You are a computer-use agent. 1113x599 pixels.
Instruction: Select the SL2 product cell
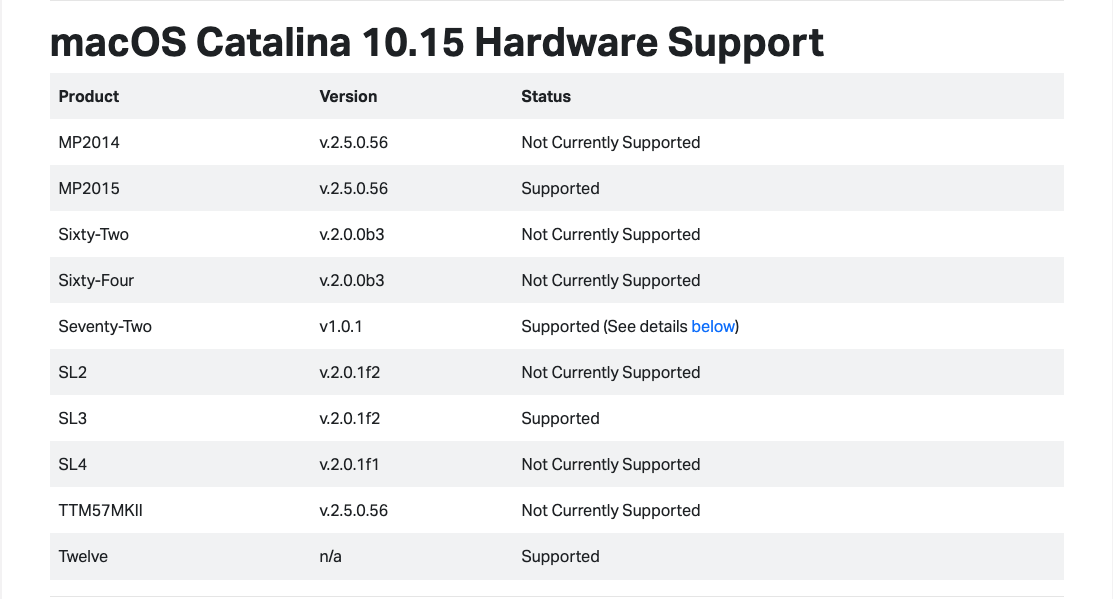pyautogui.click(x=72, y=373)
